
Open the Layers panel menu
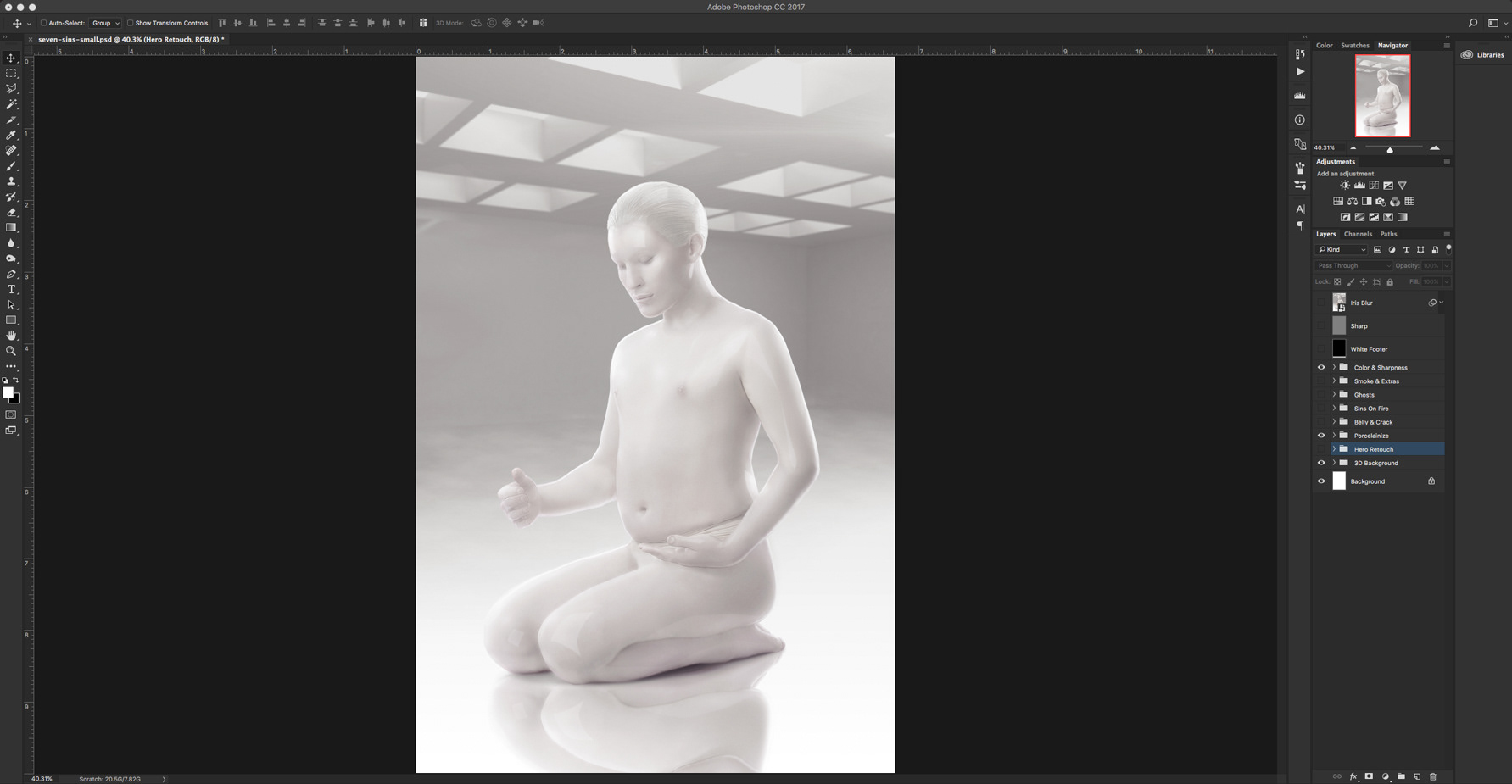pyautogui.click(x=1447, y=234)
